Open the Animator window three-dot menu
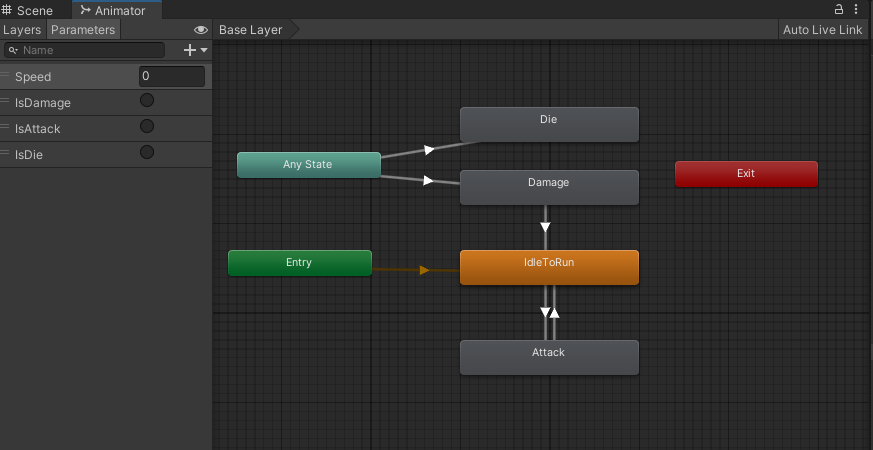Viewport: 873px width, 450px height. point(856,9)
